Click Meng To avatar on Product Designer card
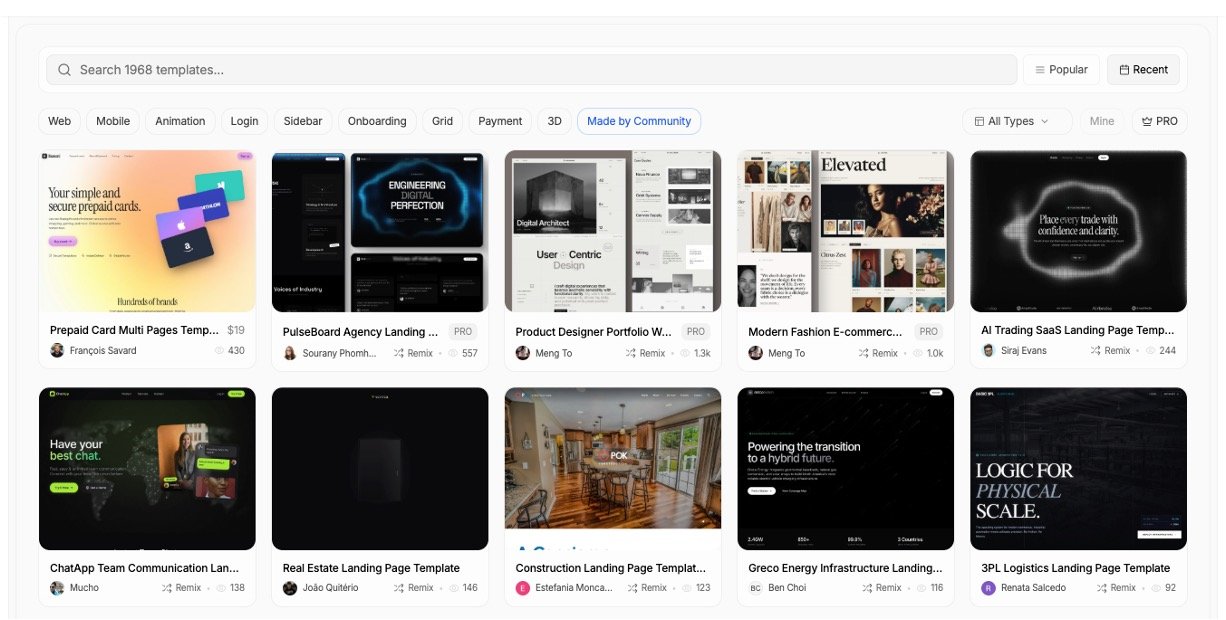This screenshot has width=1226, height=620. 523,353
